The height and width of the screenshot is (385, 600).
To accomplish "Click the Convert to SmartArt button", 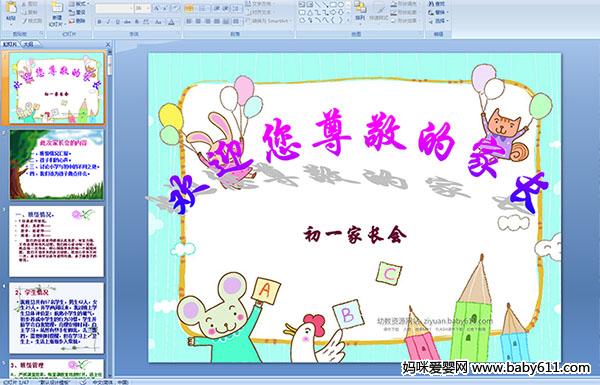I will (x=269, y=21).
